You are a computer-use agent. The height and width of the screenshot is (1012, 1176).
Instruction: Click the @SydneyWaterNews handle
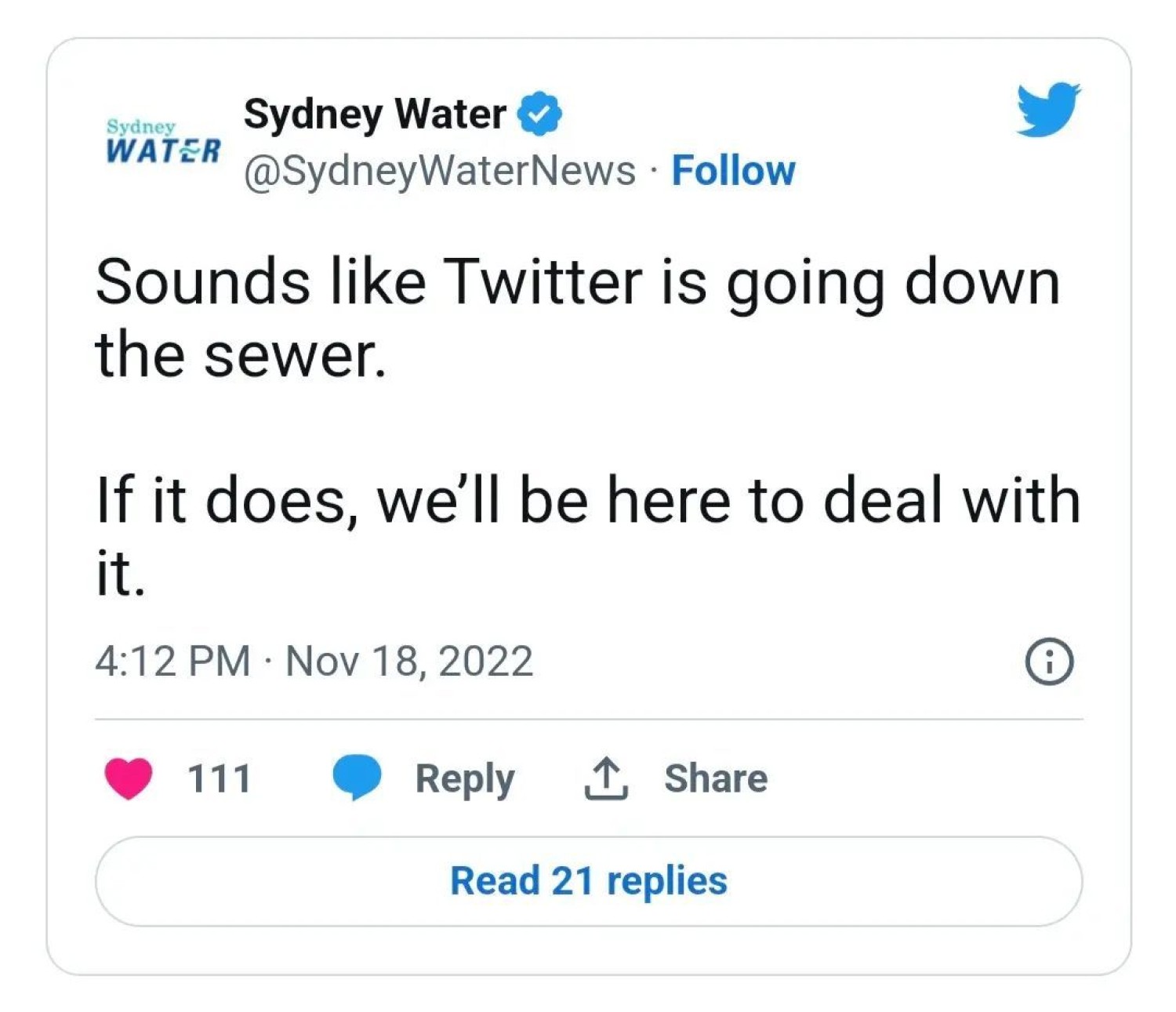(x=439, y=171)
